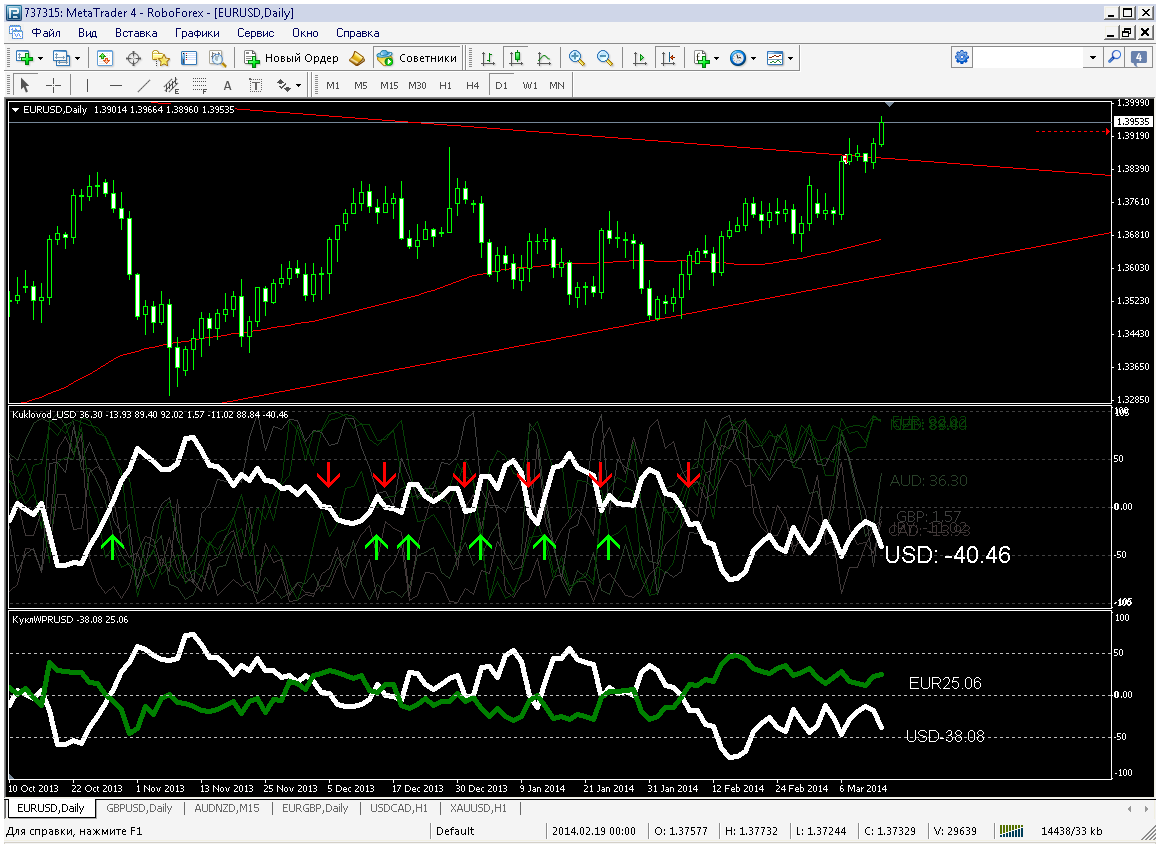
Task: Open the Файл menu
Action: click(x=46, y=33)
